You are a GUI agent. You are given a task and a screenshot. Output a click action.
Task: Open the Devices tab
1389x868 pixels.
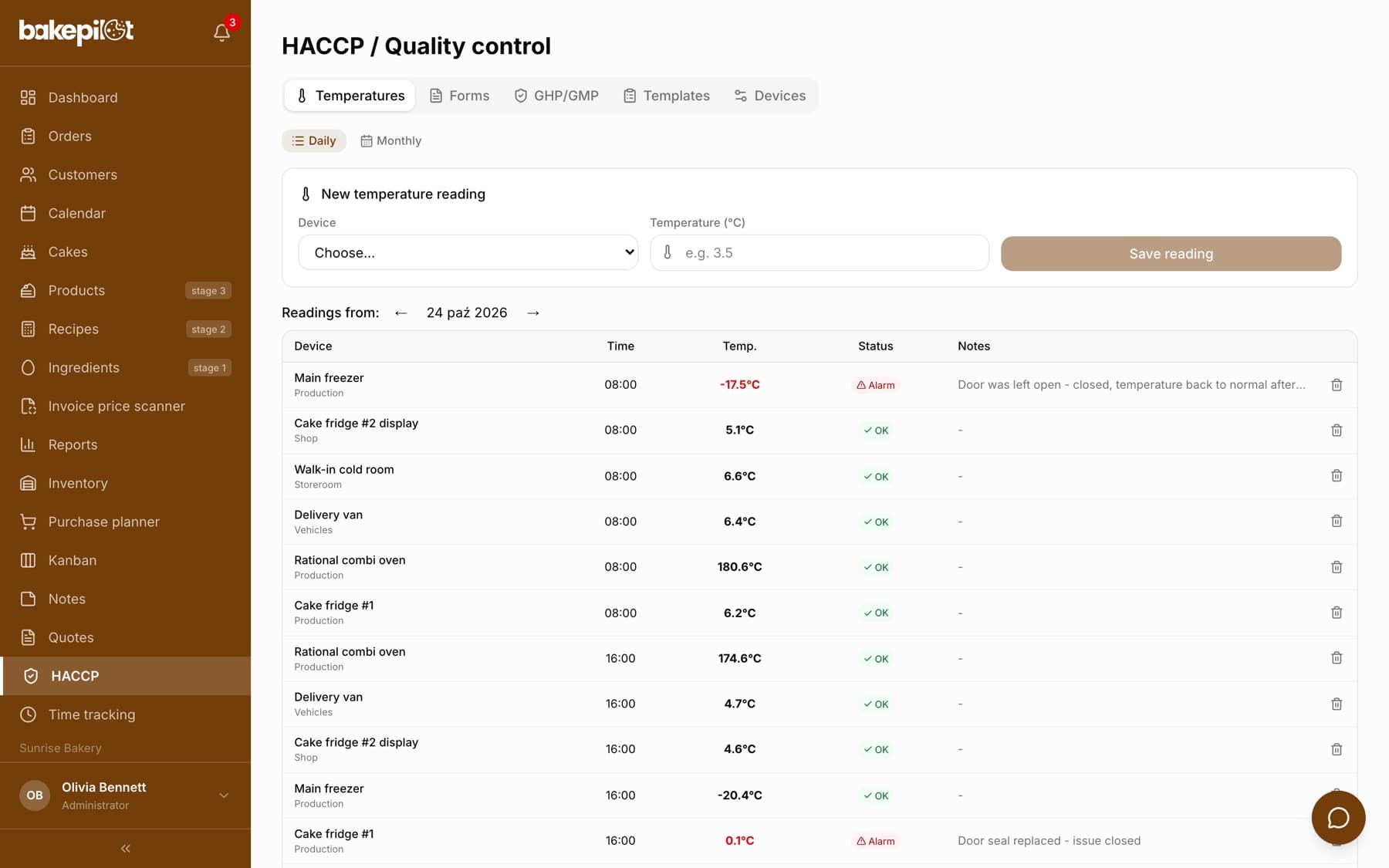769,96
